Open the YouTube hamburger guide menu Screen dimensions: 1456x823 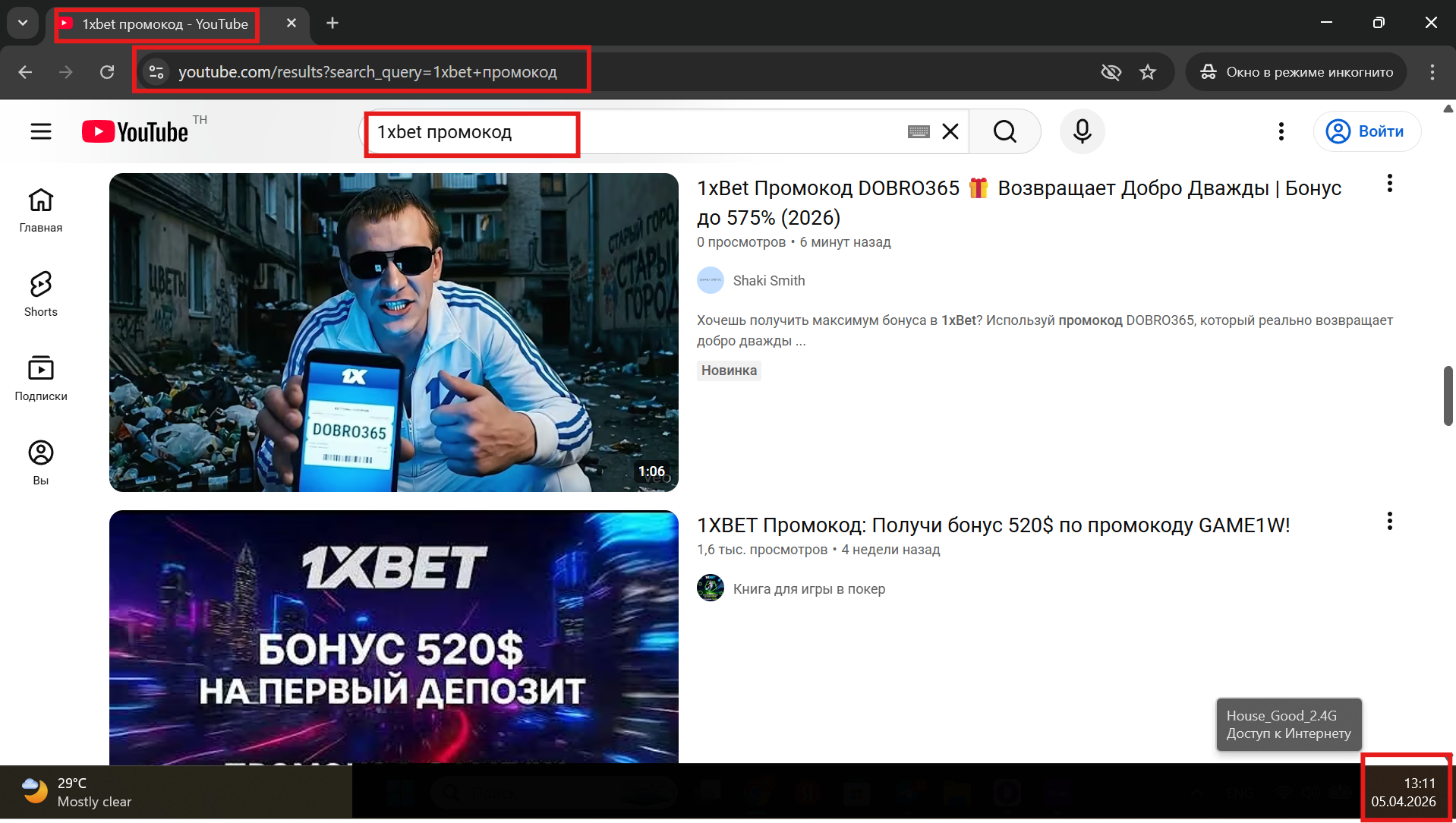[41, 131]
